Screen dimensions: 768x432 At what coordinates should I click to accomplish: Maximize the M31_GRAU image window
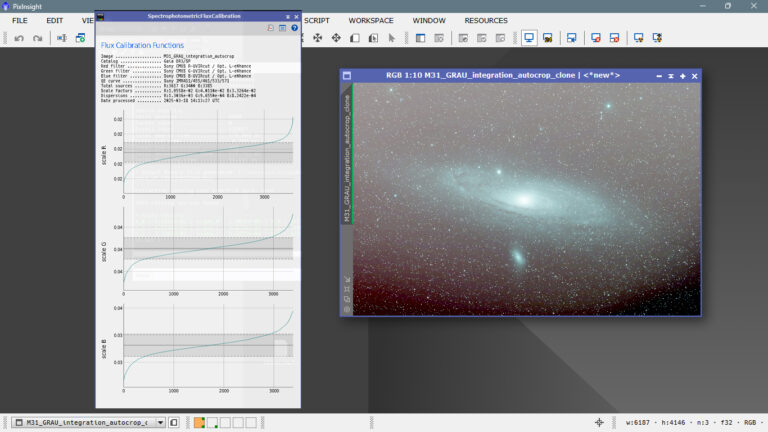tap(682, 76)
